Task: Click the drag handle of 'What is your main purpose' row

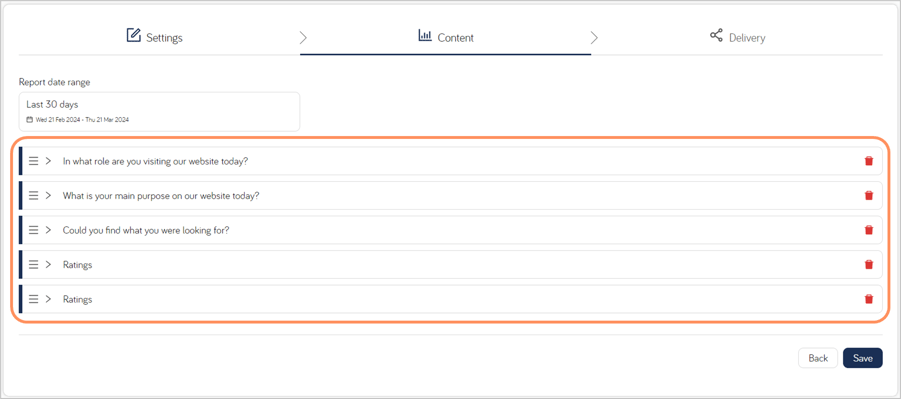Action: pyautogui.click(x=34, y=195)
